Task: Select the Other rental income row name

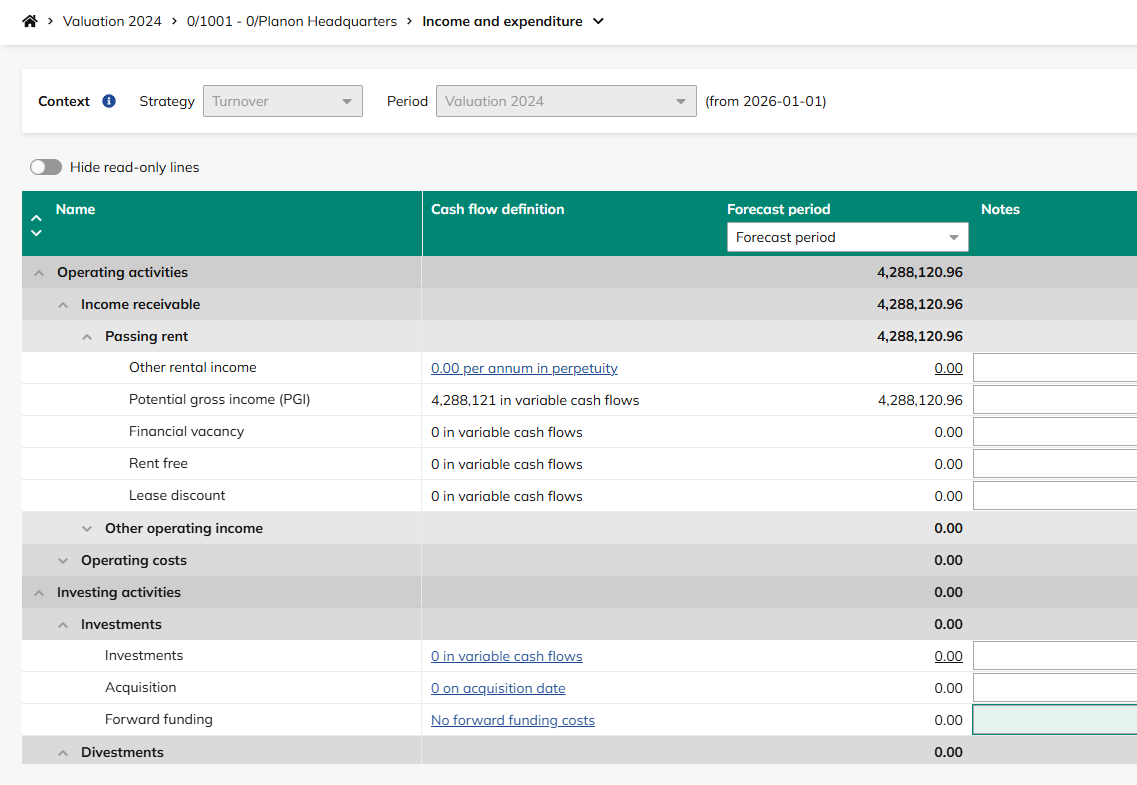Action: [x=193, y=367]
